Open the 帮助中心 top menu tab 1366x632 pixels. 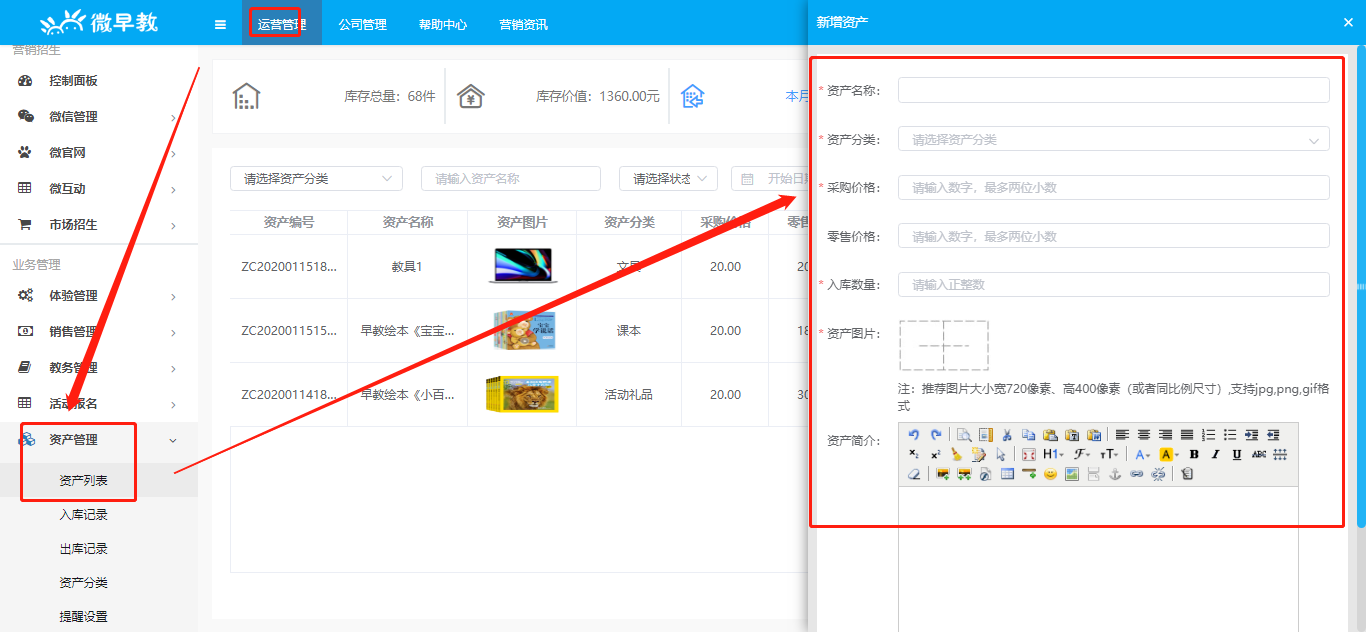(442, 24)
